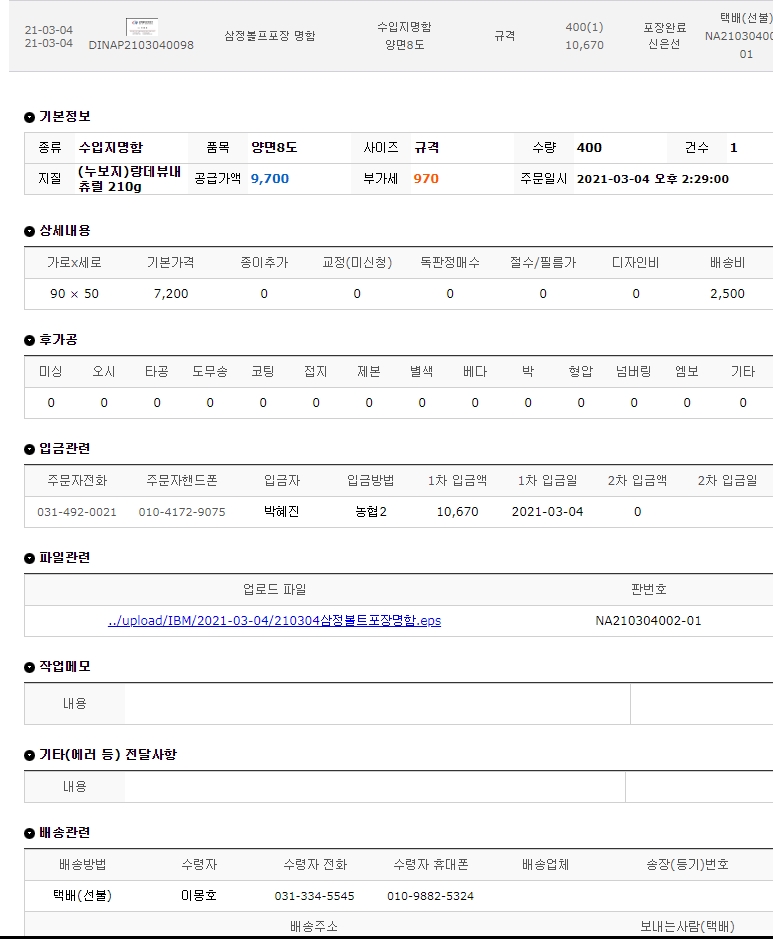Click the 작업메모 section bullet icon

click(30, 668)
